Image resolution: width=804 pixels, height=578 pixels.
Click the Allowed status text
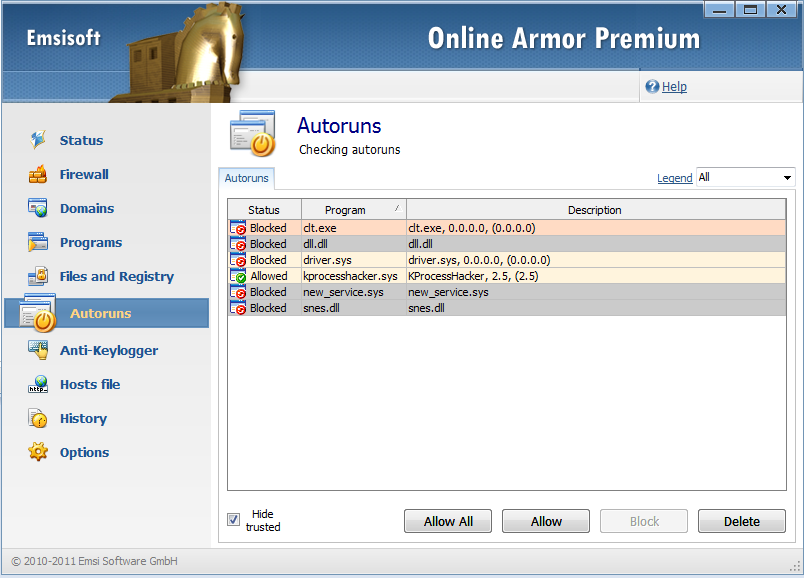coord(269,276)
